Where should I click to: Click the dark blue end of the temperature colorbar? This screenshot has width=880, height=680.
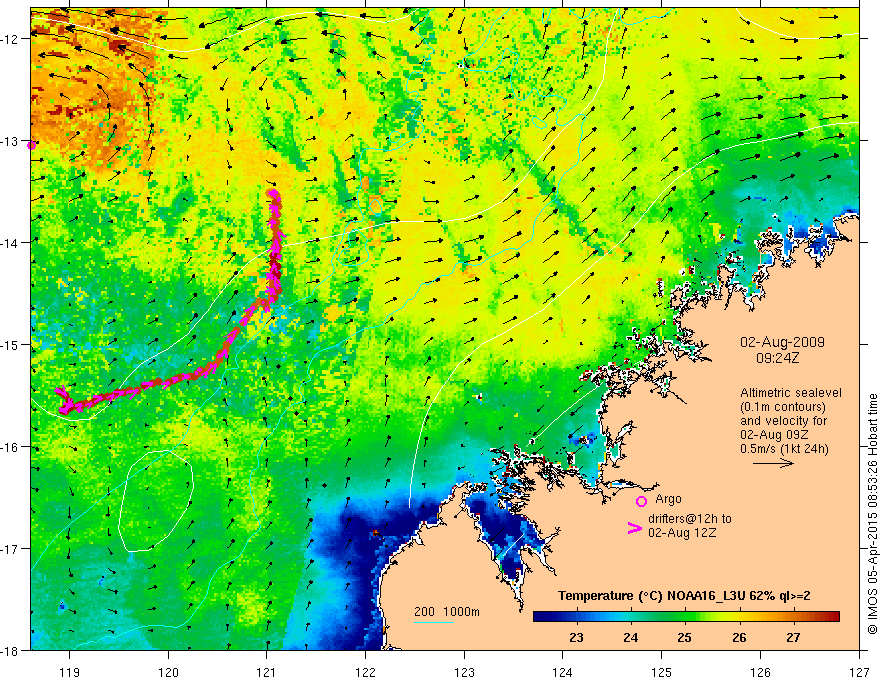(x=542, y=617)
